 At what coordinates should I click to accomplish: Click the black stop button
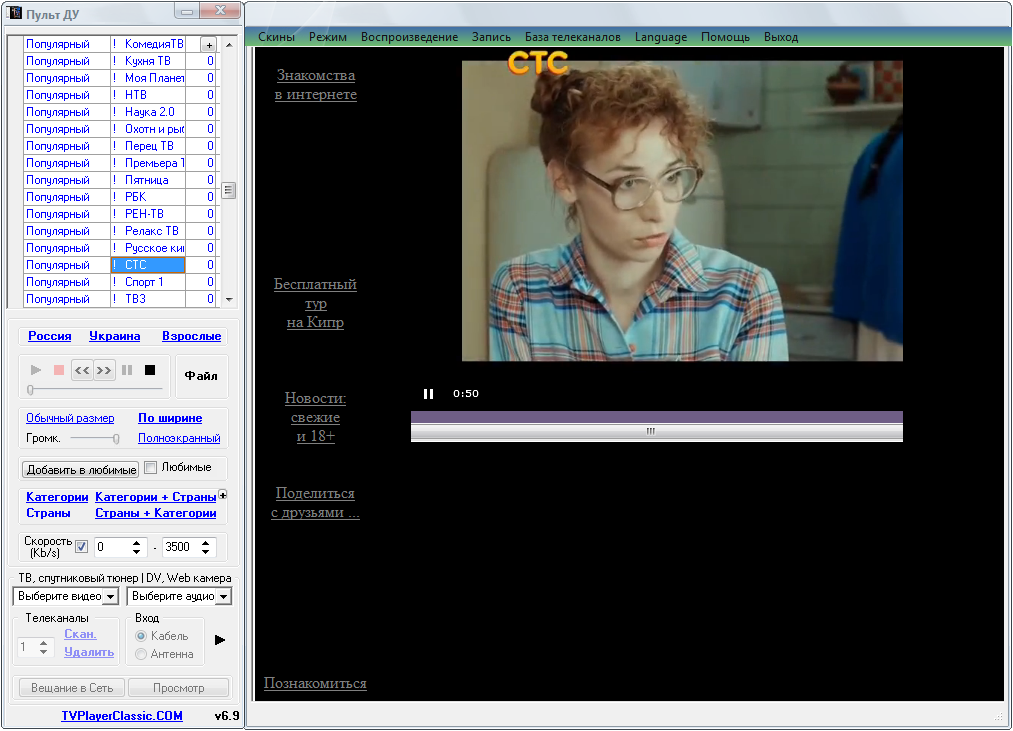point(150,370)
